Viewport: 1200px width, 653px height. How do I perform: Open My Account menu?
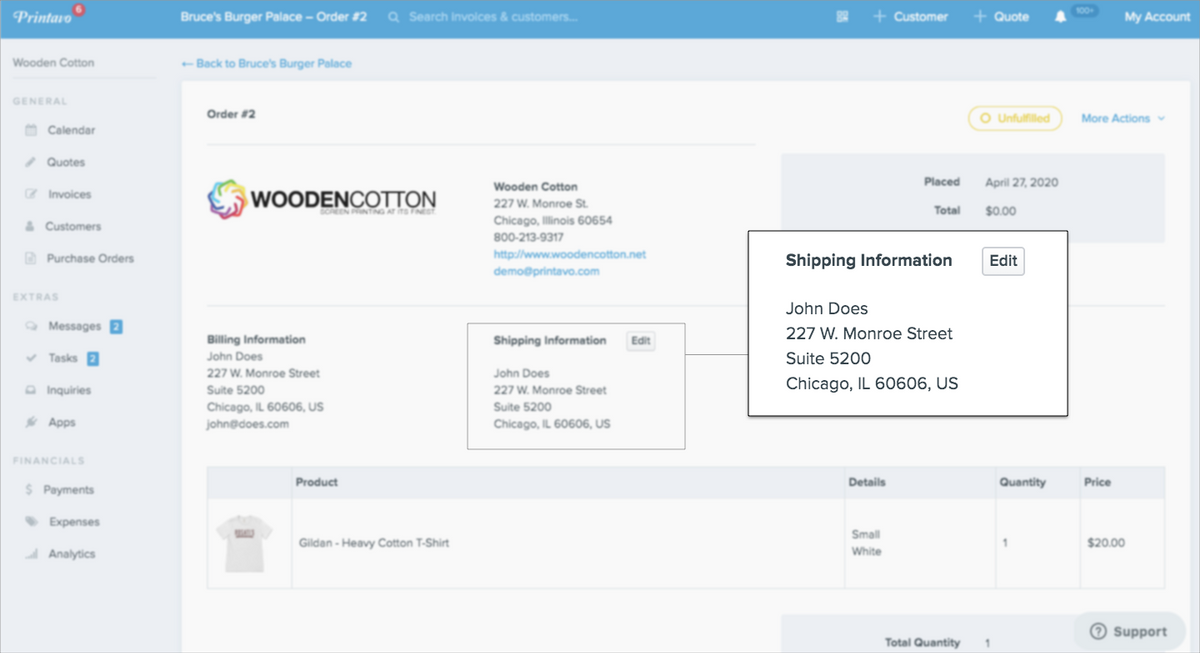1157,17
